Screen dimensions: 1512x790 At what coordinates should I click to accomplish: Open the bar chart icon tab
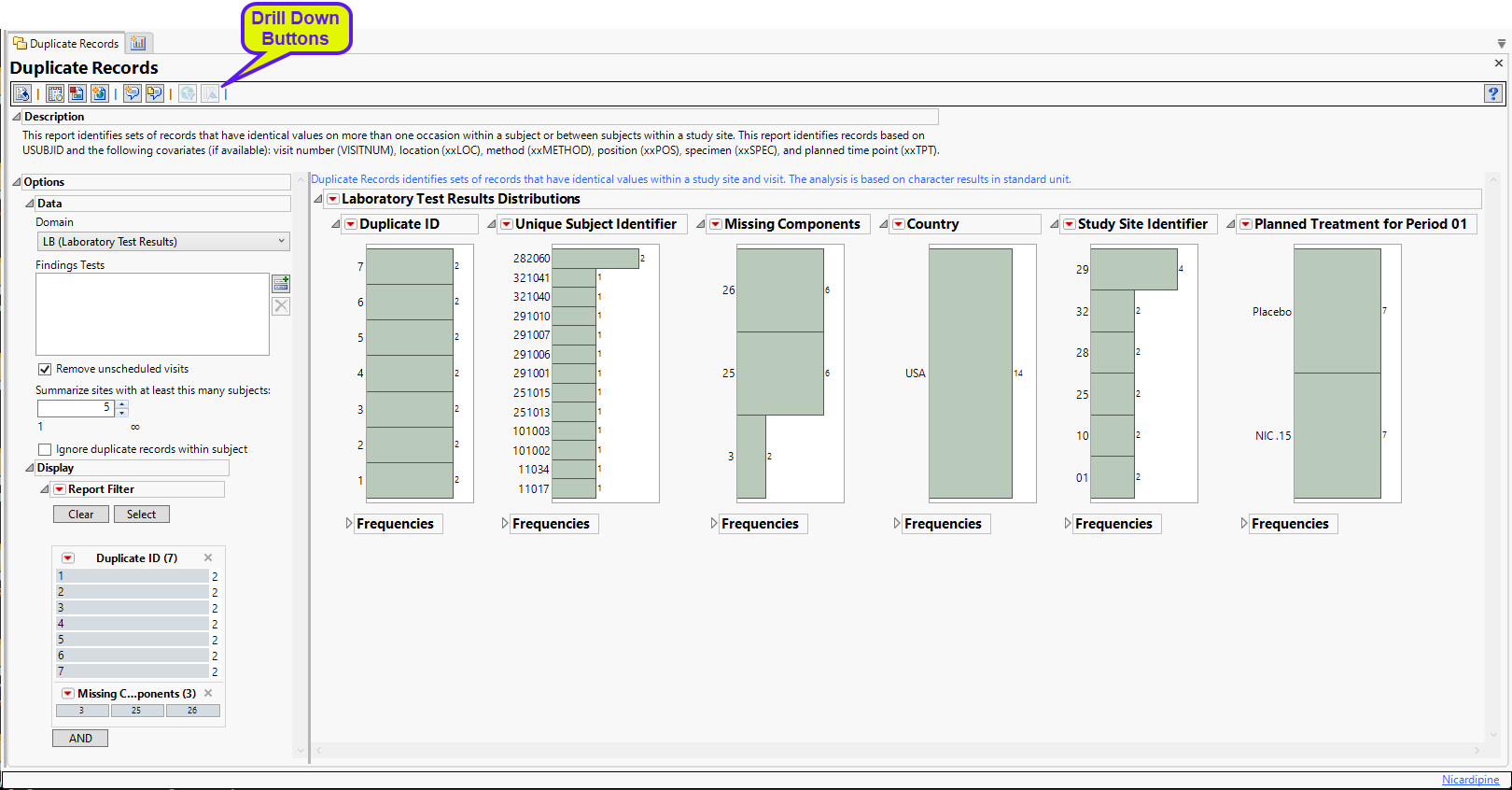coord(139,43)
